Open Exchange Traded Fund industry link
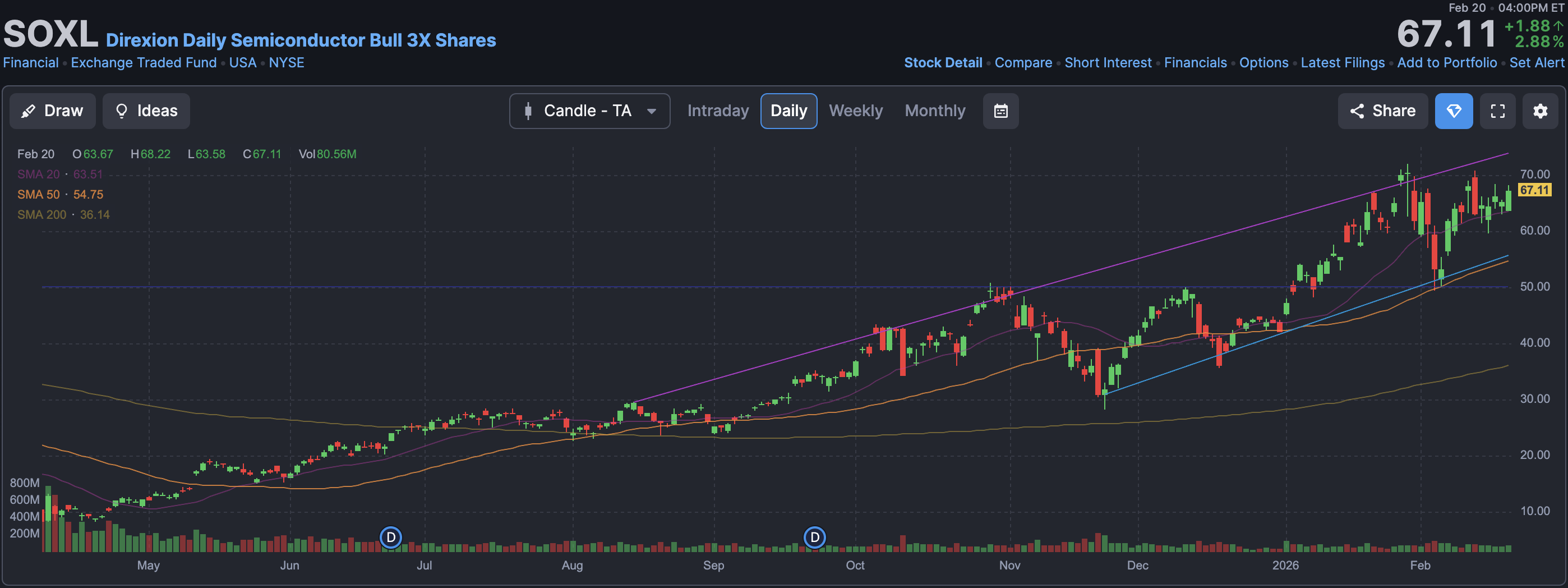 [144, 63]
